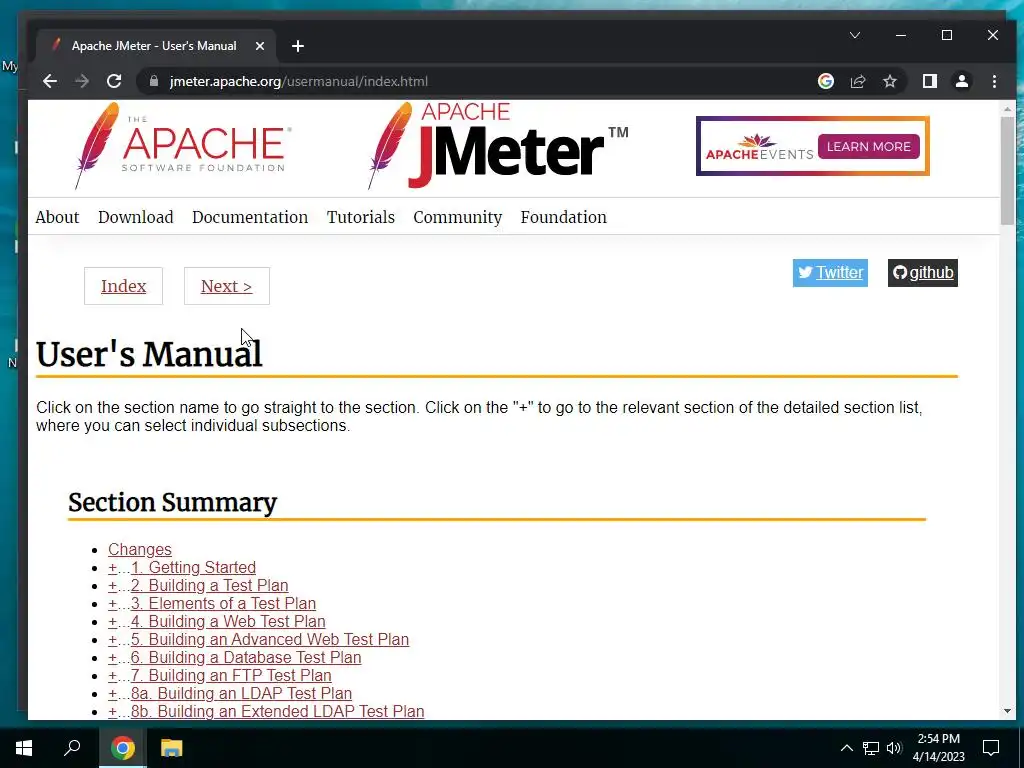Open 1. Getting Started section
The image size is (1024, 768).
pyautogui.click(x=193, y=568)
